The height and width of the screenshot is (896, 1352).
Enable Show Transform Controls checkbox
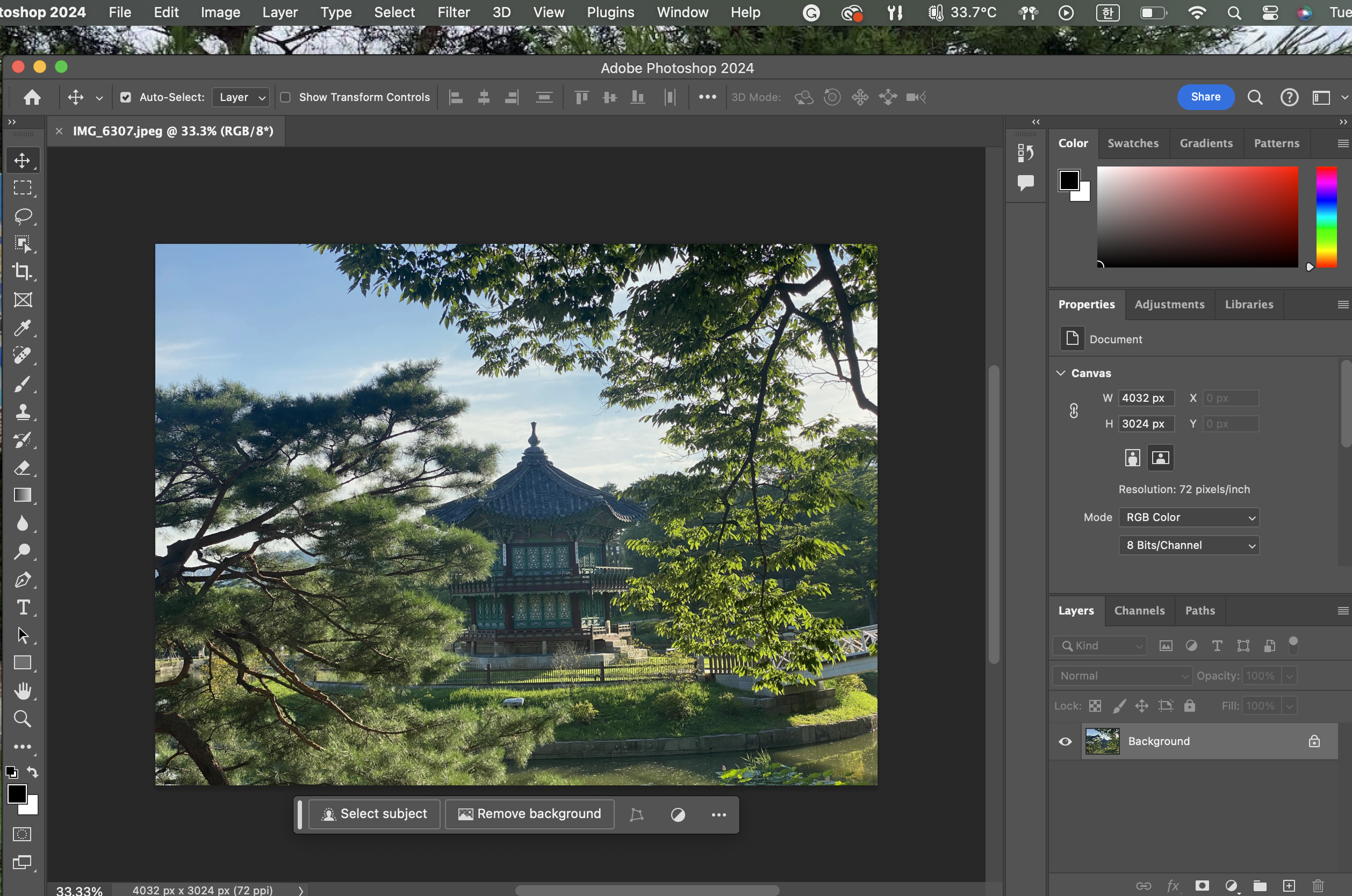[x=285, y=97]
